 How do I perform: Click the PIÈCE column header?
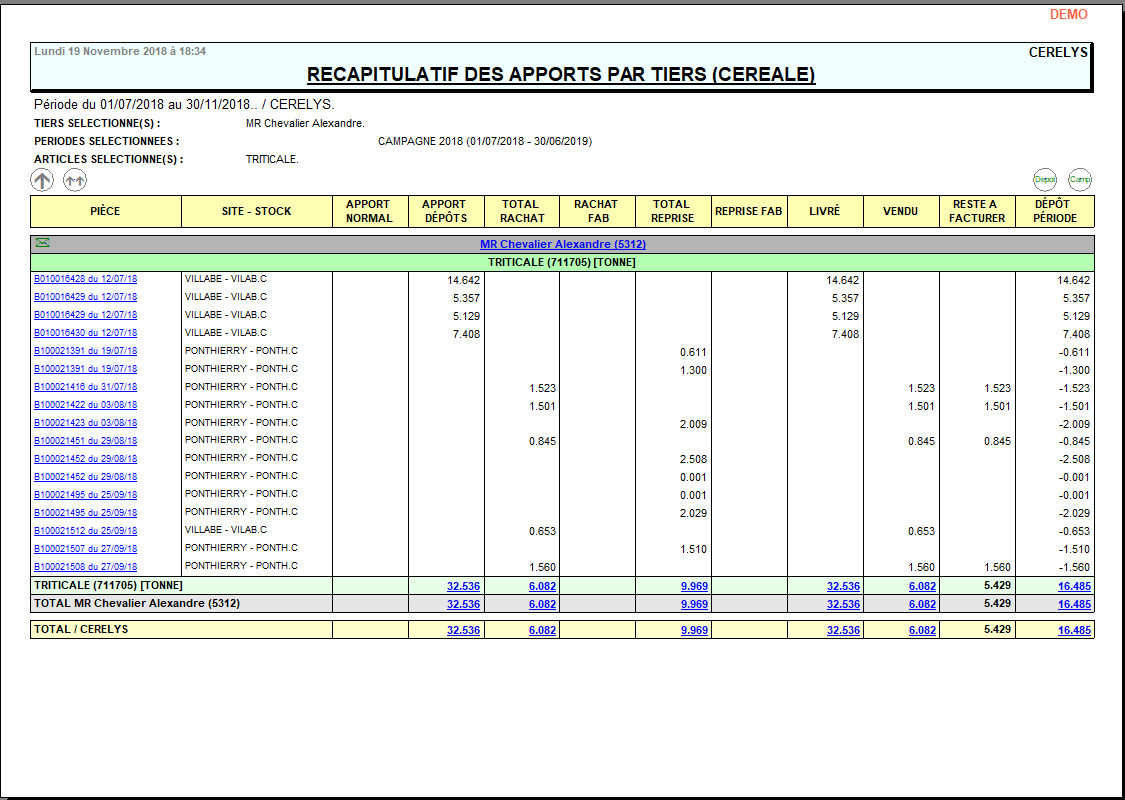(105, 211)
